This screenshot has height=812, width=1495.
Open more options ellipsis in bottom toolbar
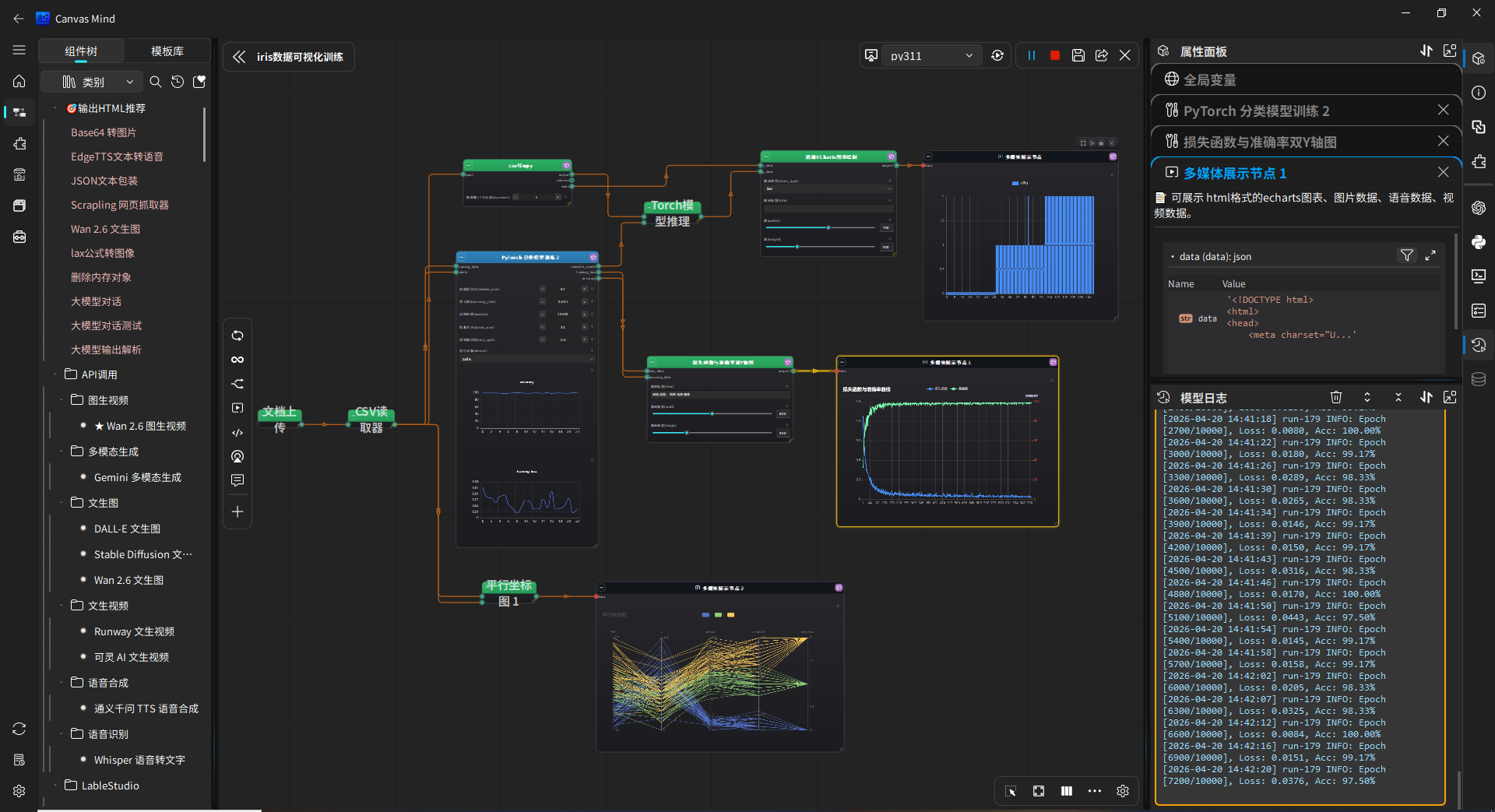pos(1095,791)
